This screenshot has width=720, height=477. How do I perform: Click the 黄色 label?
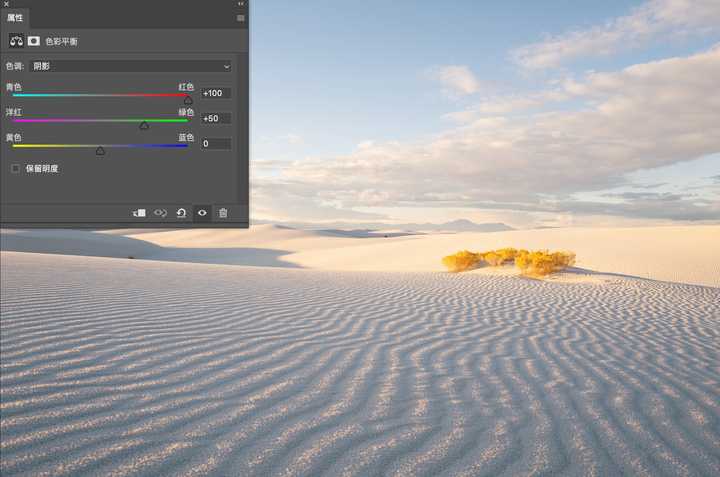[14, 137]
